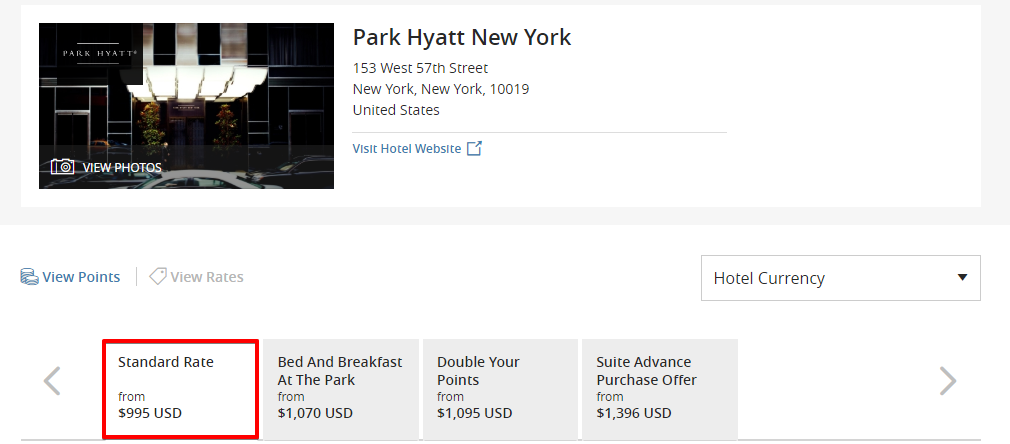1010x444 pixels.
Task: Click the Park Hyatt New York heading
Action: (x=462, y=38)
